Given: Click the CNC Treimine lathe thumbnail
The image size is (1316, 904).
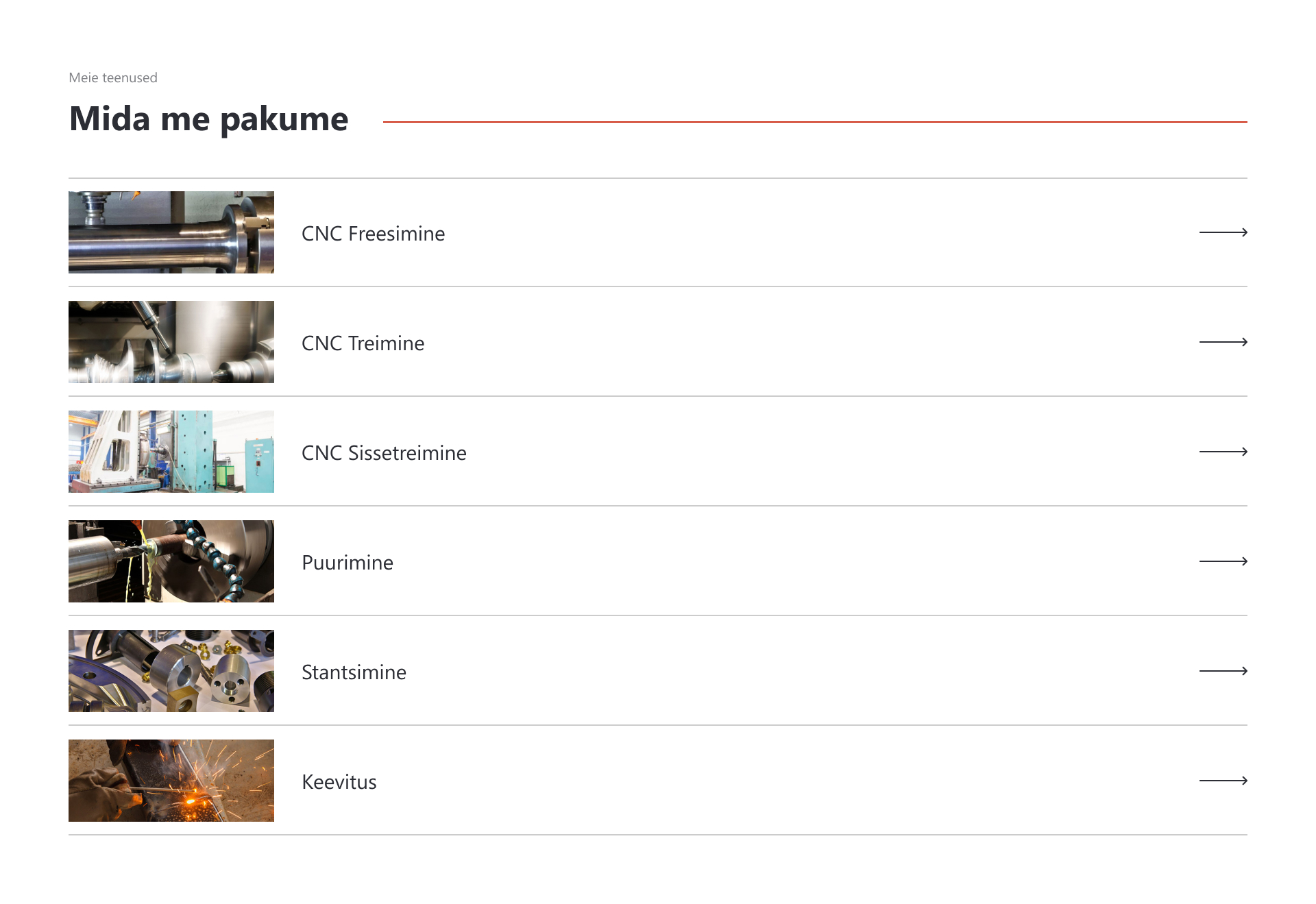Looking at the screenshot, I should pyautogui.click(x=171, y=342).
